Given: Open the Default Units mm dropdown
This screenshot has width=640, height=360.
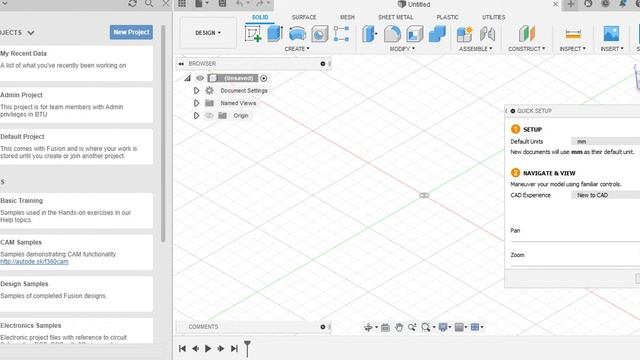Looking at the screenshot, I should click(x=605, y=142).
